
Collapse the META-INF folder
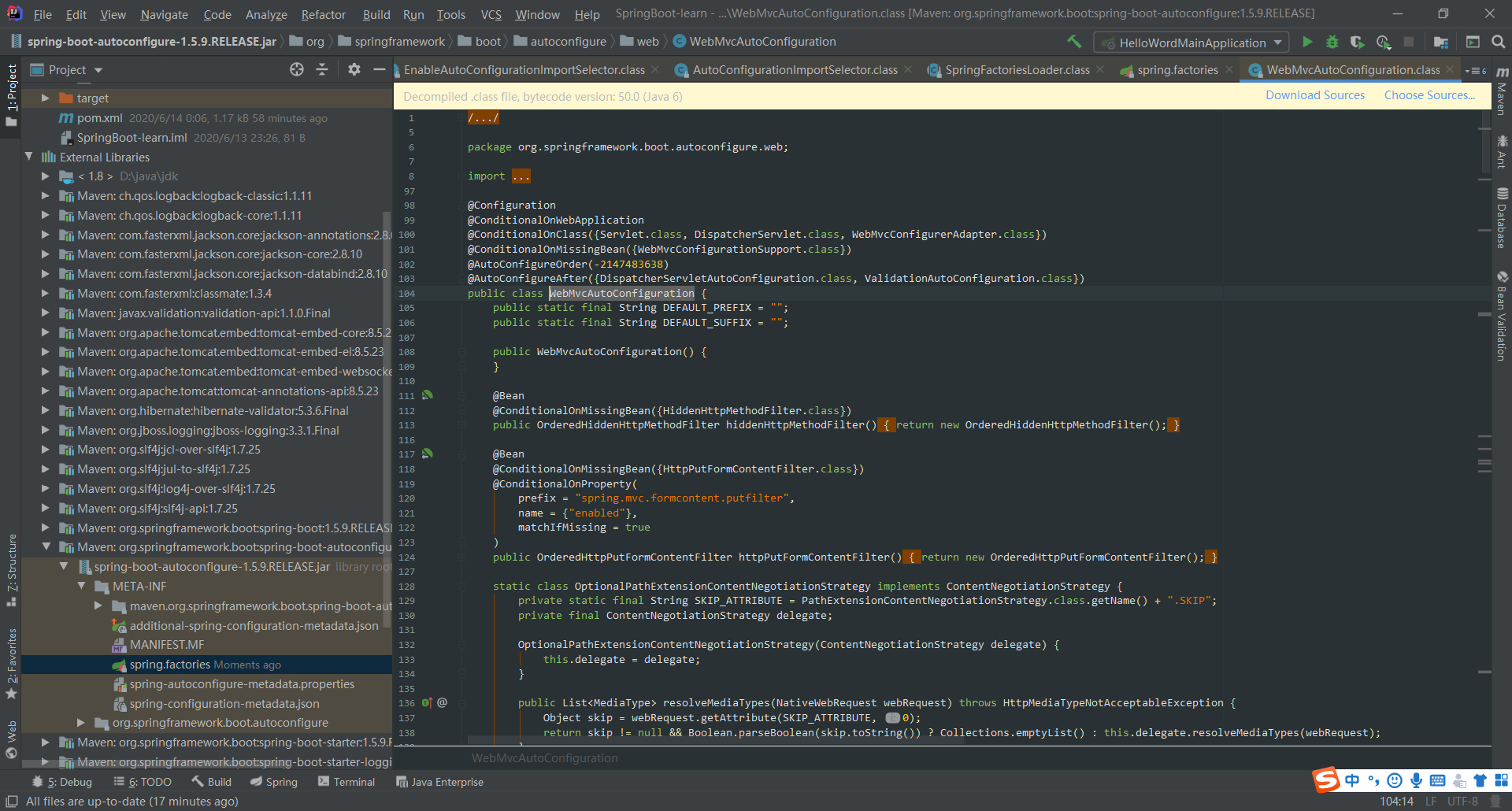click(81, 586)
